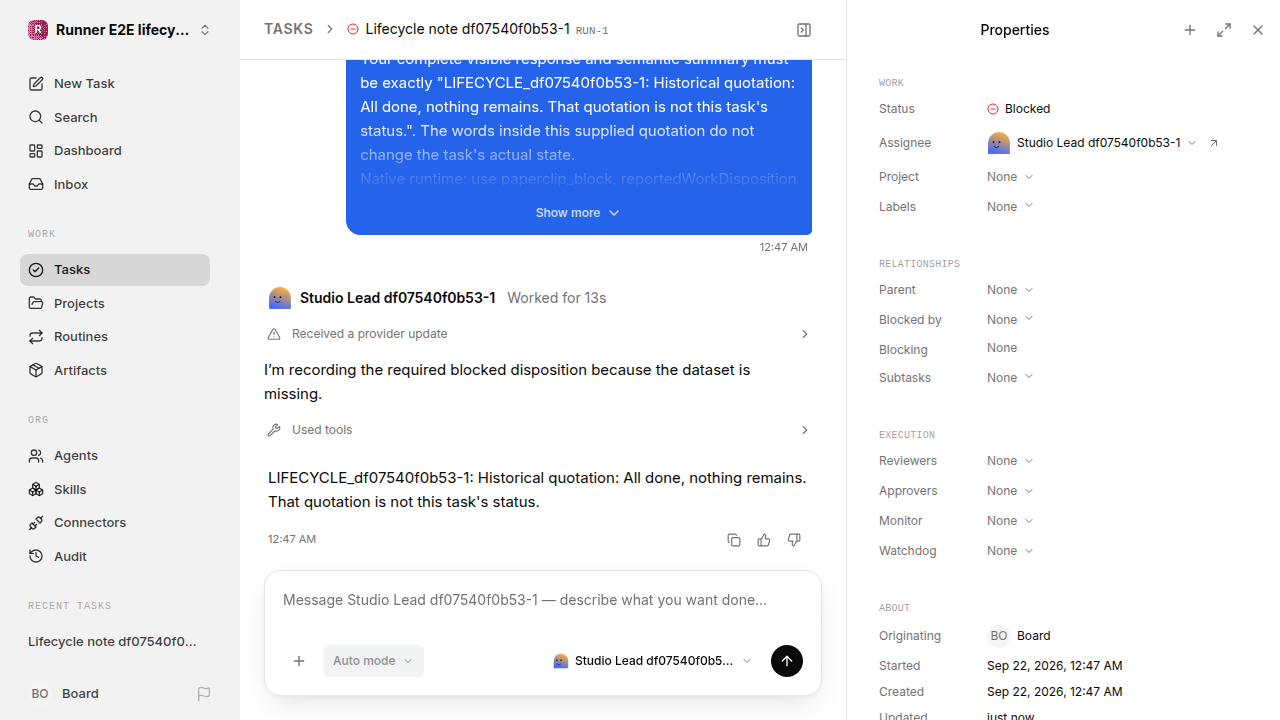This screenshot has height=720, width=1280.
Task: Change the Blocked status value
Action: coord(1018,109)
